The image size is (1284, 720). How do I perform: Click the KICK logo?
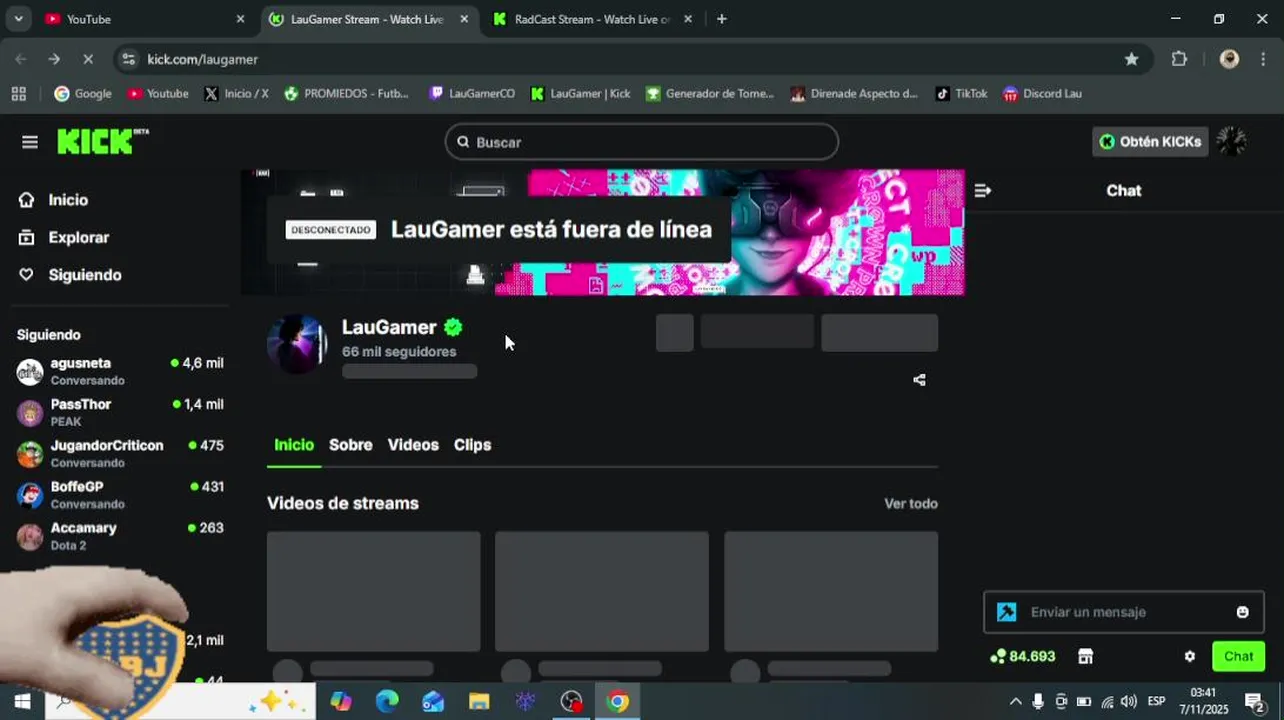pyautogui.click(x=102, y=142)
